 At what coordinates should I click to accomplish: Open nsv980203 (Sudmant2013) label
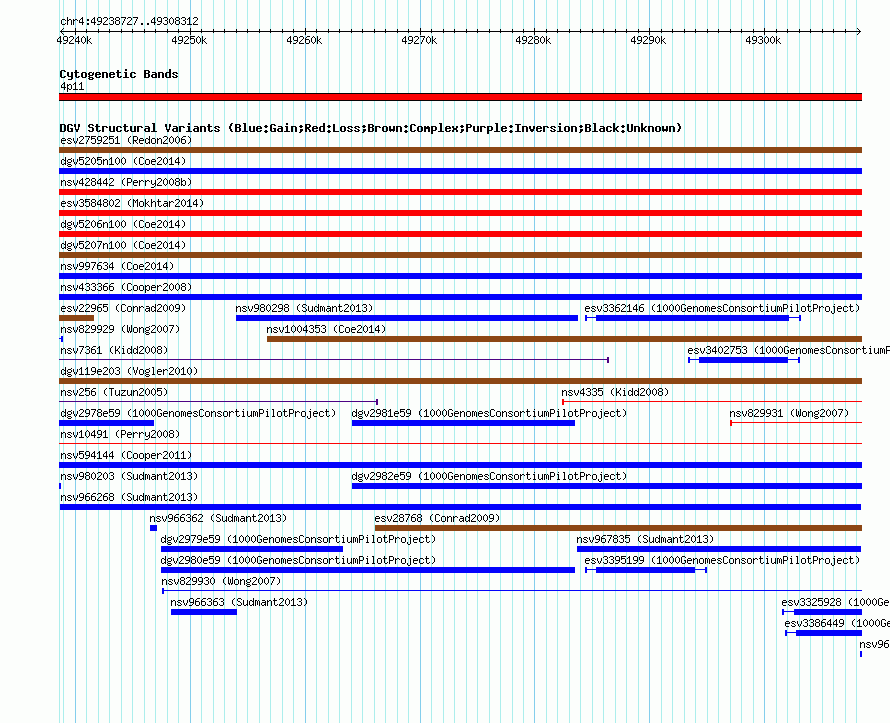tap(129, 476)
